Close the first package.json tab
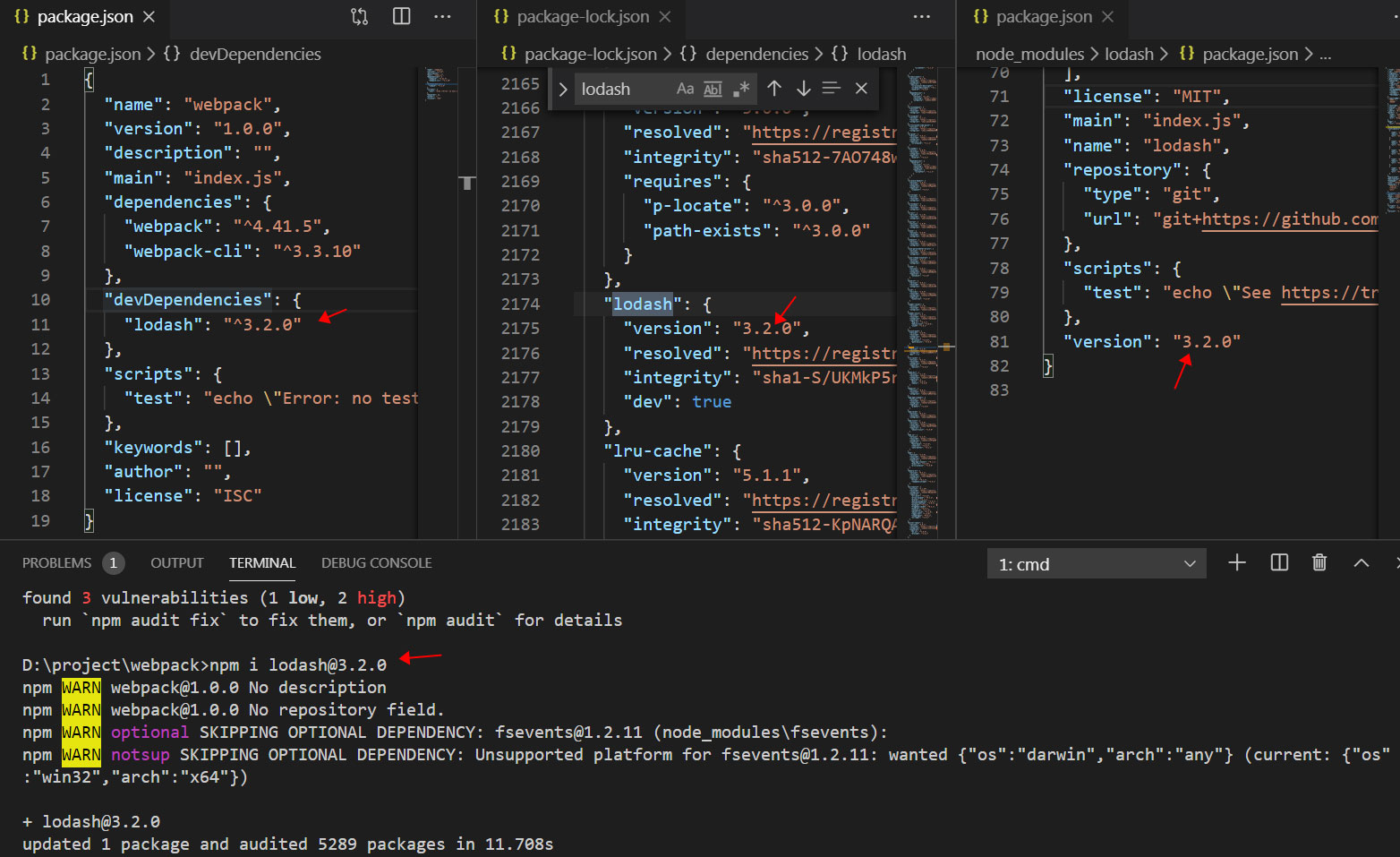 (149, 16)
